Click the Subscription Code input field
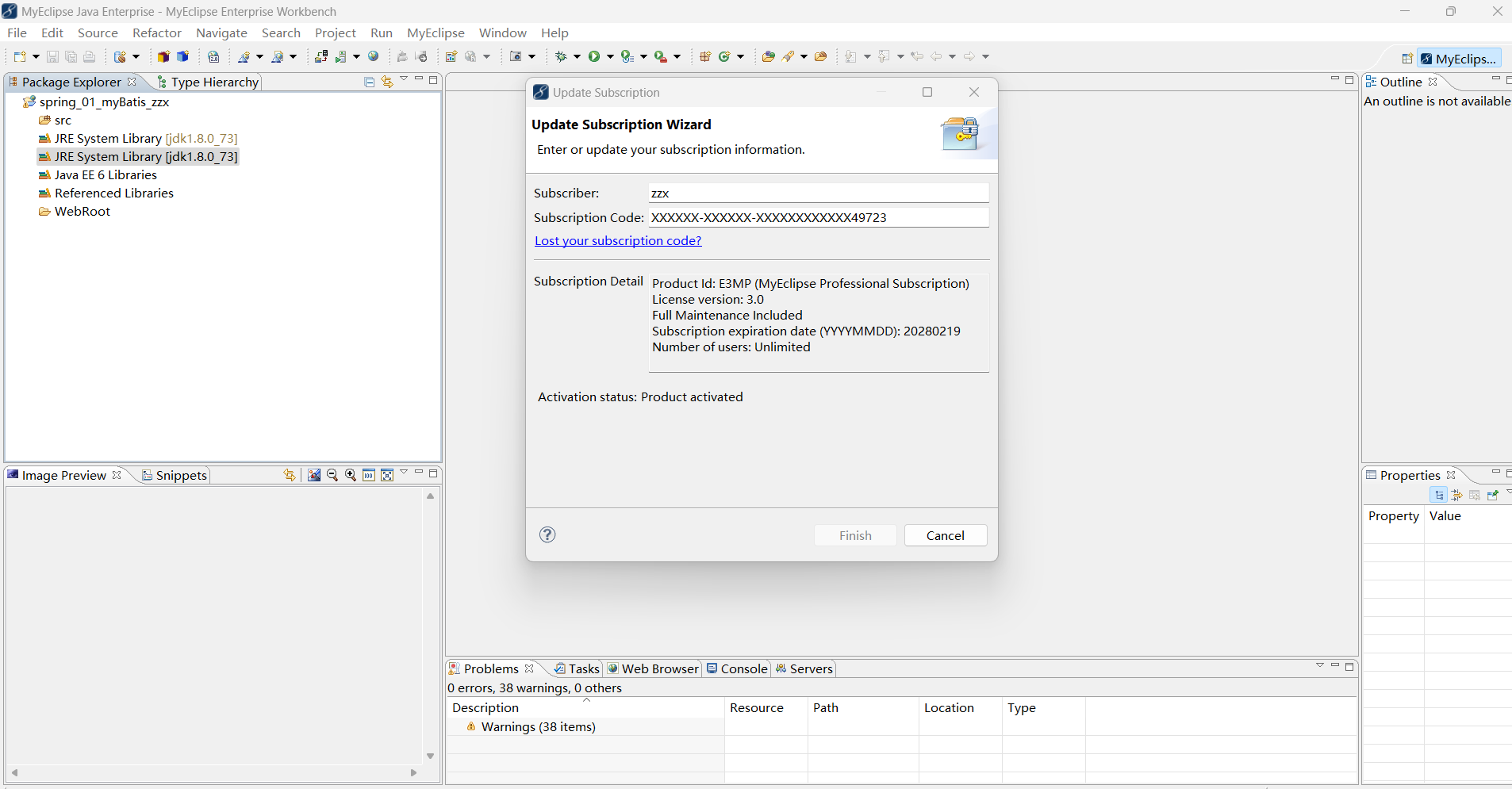Image resolution: width=1512 pixels, height=789 pixels. pos(819,217)
